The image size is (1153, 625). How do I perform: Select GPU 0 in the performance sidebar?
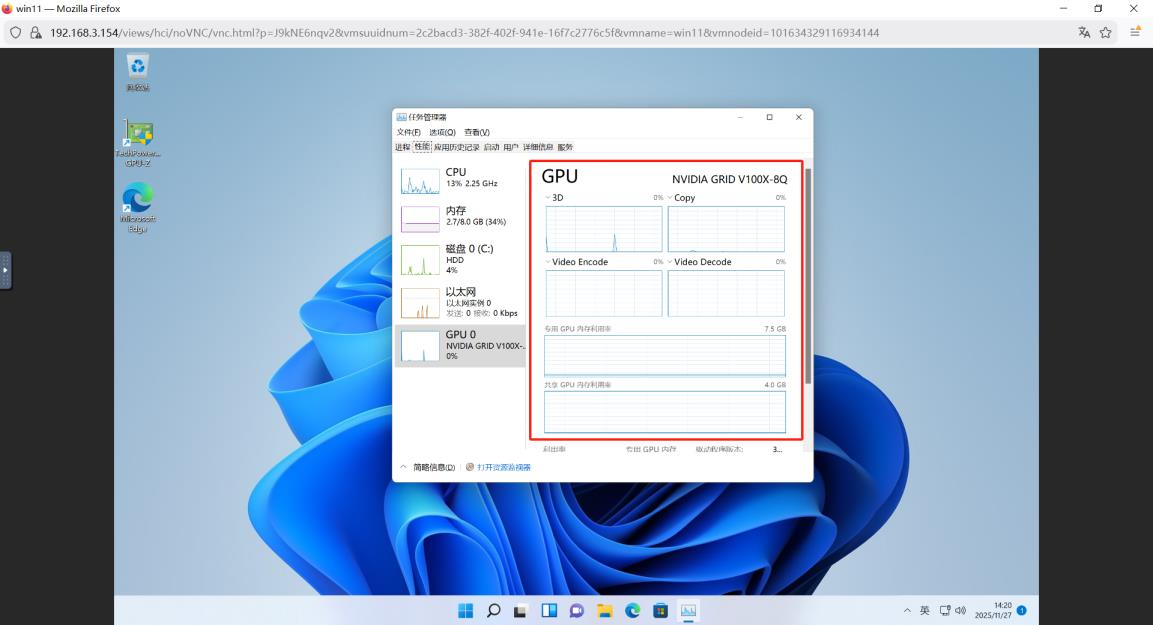point(460,345)
